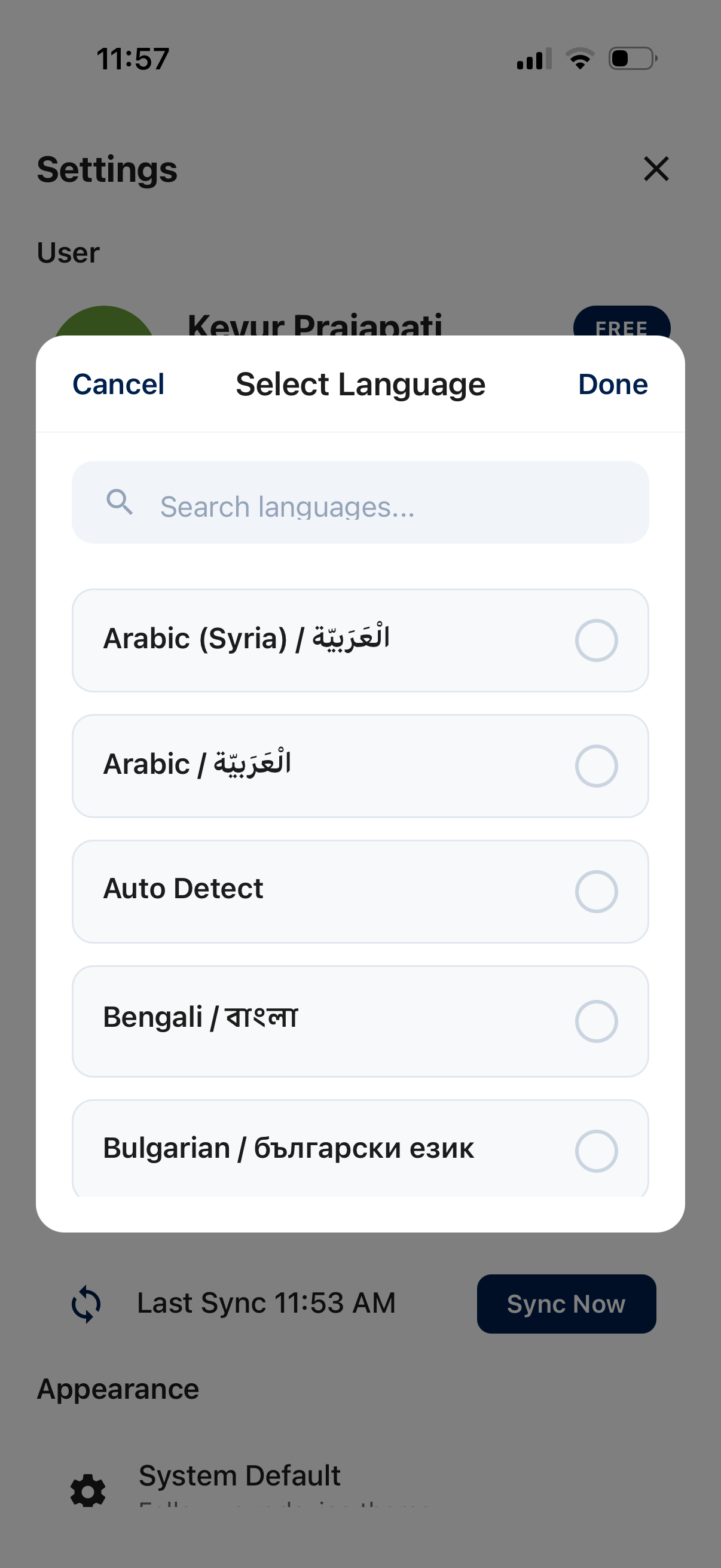
Task: Select the Auto Detect radio button
Action: click(595, 891)
